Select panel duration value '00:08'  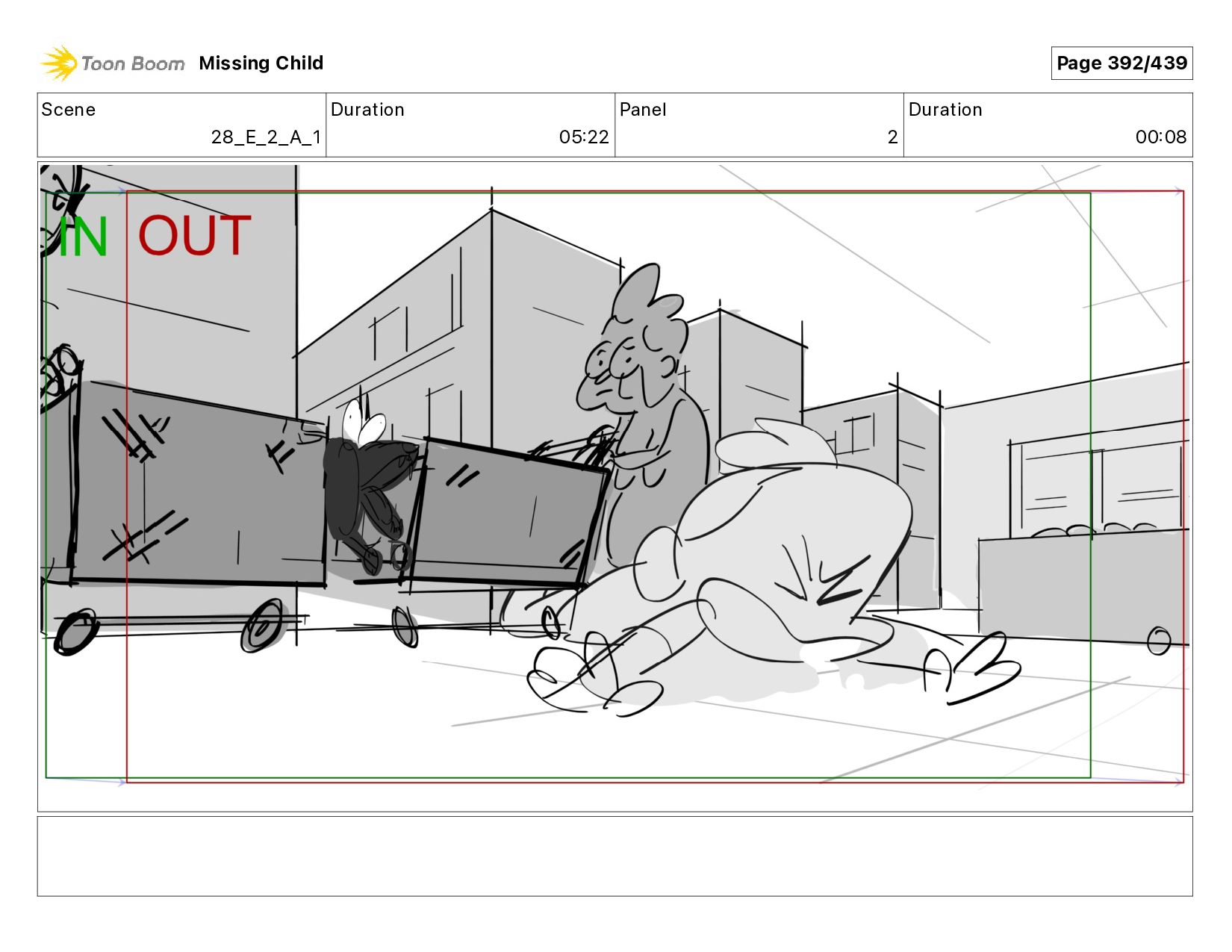1161,137
